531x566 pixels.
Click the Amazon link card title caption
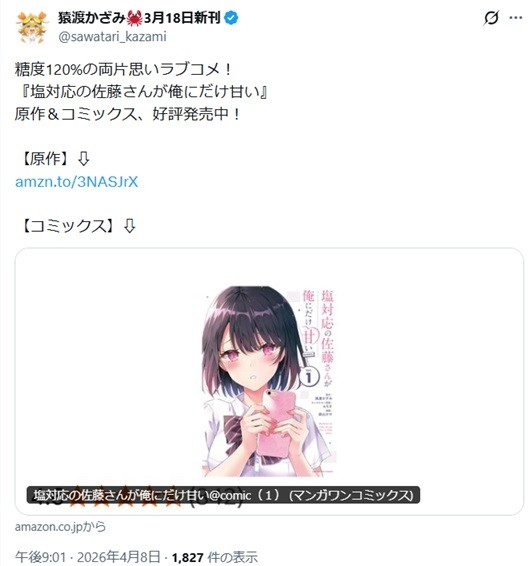[223, 495]
